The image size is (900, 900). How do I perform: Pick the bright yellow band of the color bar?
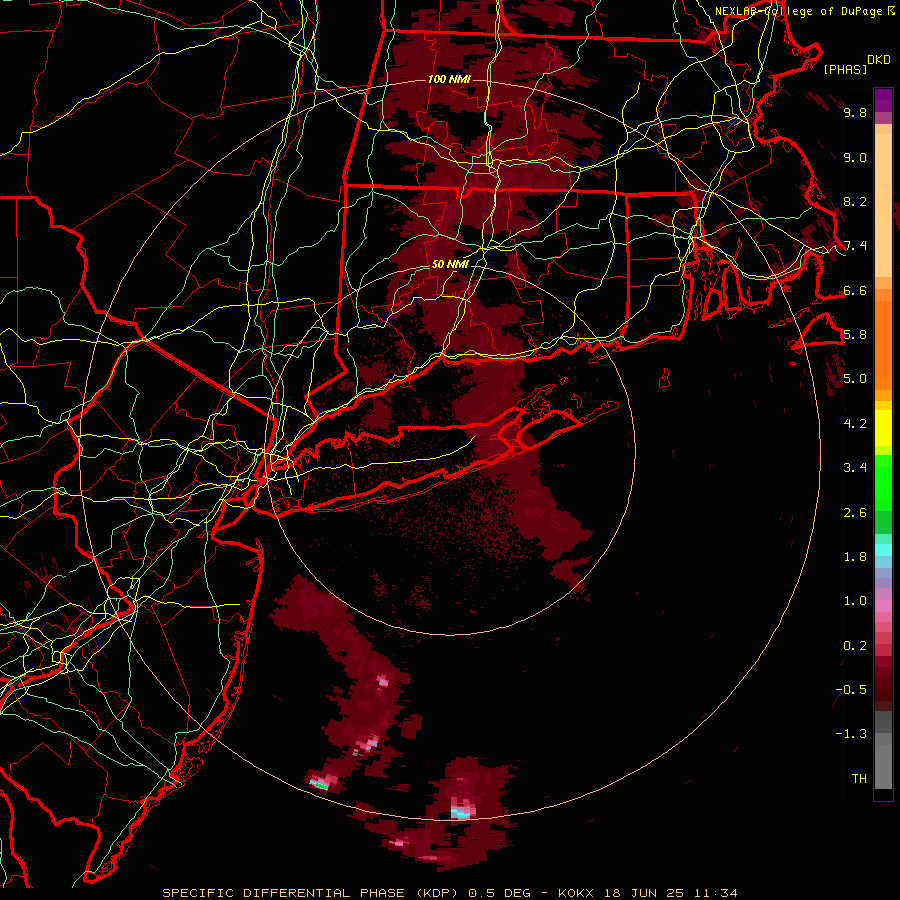pos(883,428)
